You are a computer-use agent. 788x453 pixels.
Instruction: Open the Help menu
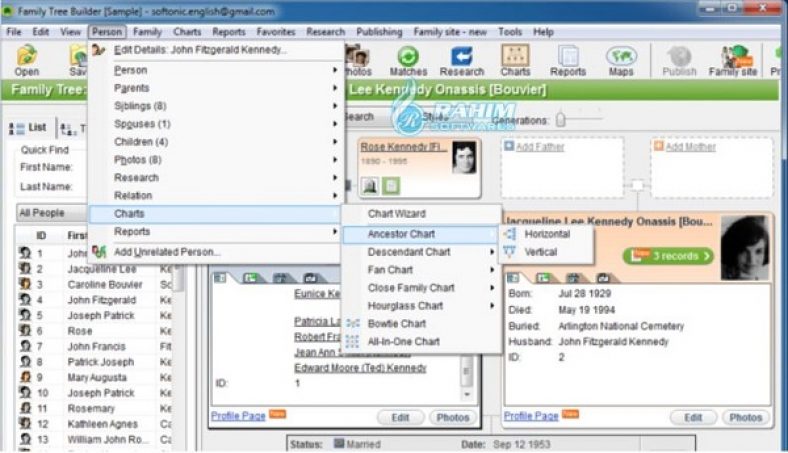pyautogui.click(x=543, y=32)
